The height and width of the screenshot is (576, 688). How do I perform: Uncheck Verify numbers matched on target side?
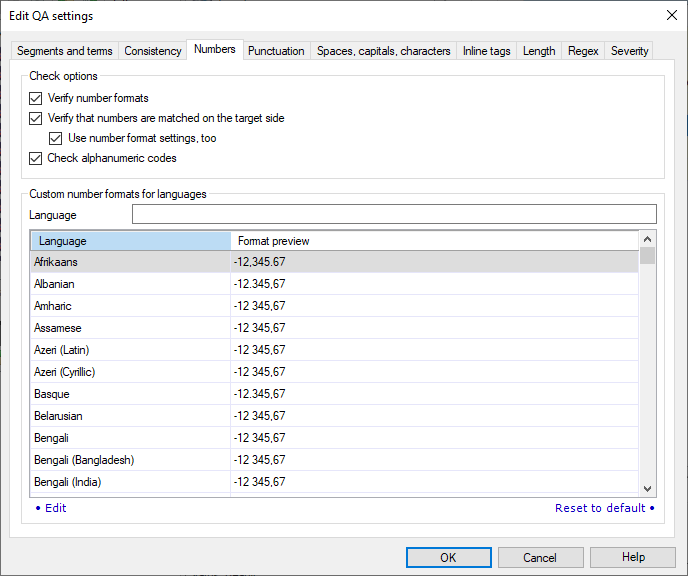36,118
